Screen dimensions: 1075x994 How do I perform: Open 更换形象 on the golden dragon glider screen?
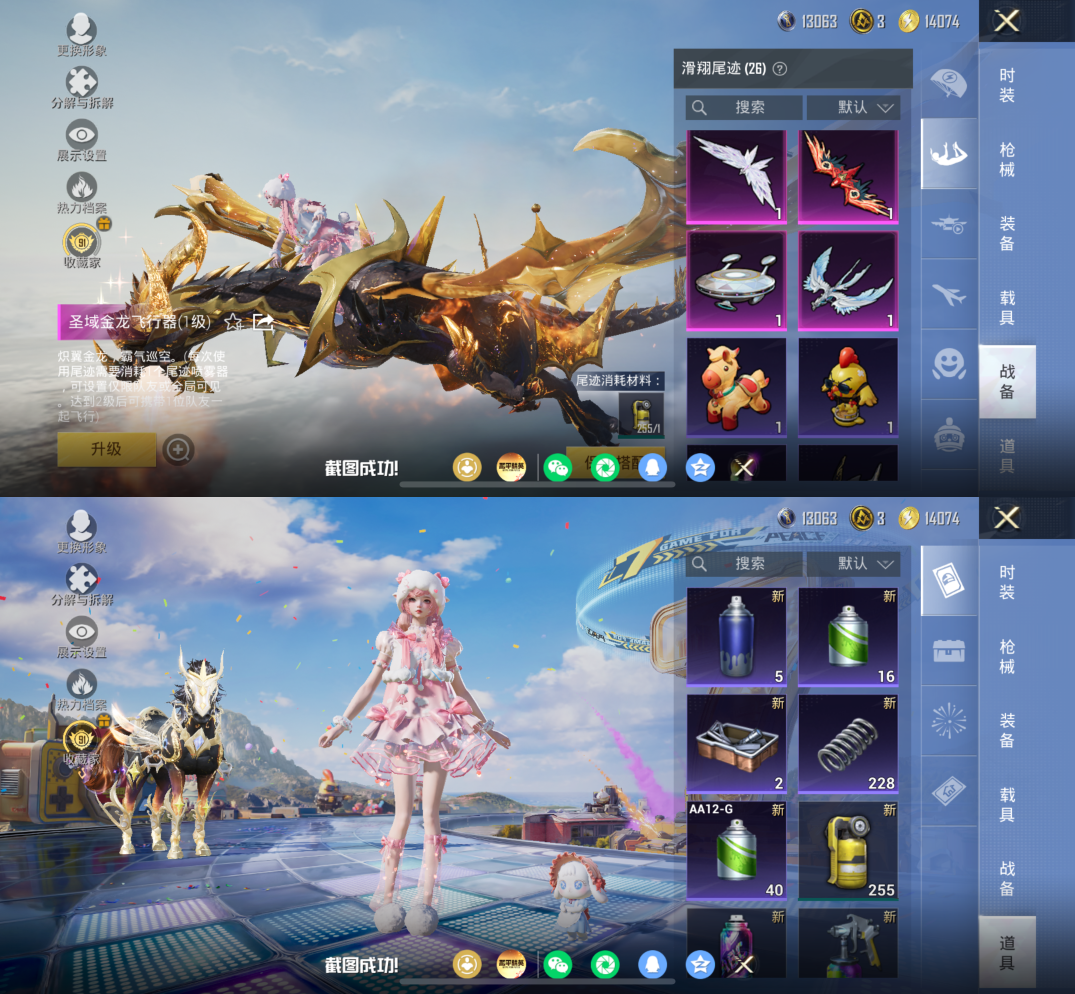[82, 35]
